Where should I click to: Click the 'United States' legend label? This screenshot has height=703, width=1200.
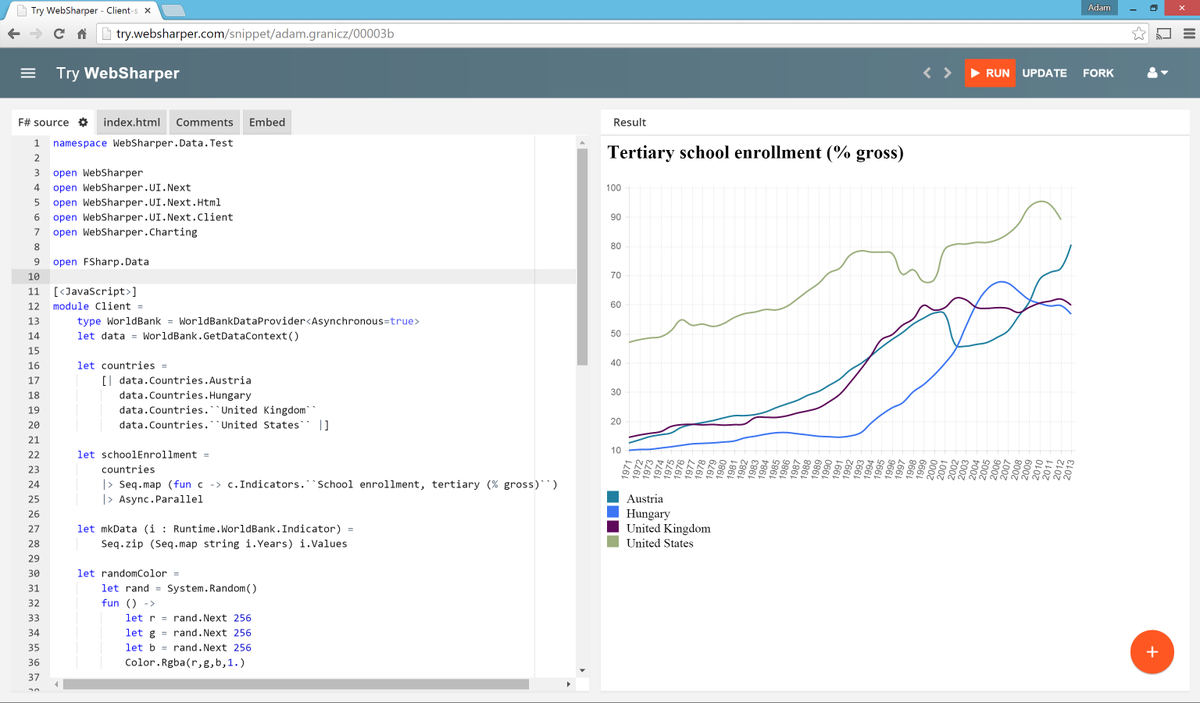(x=660, y=543)
